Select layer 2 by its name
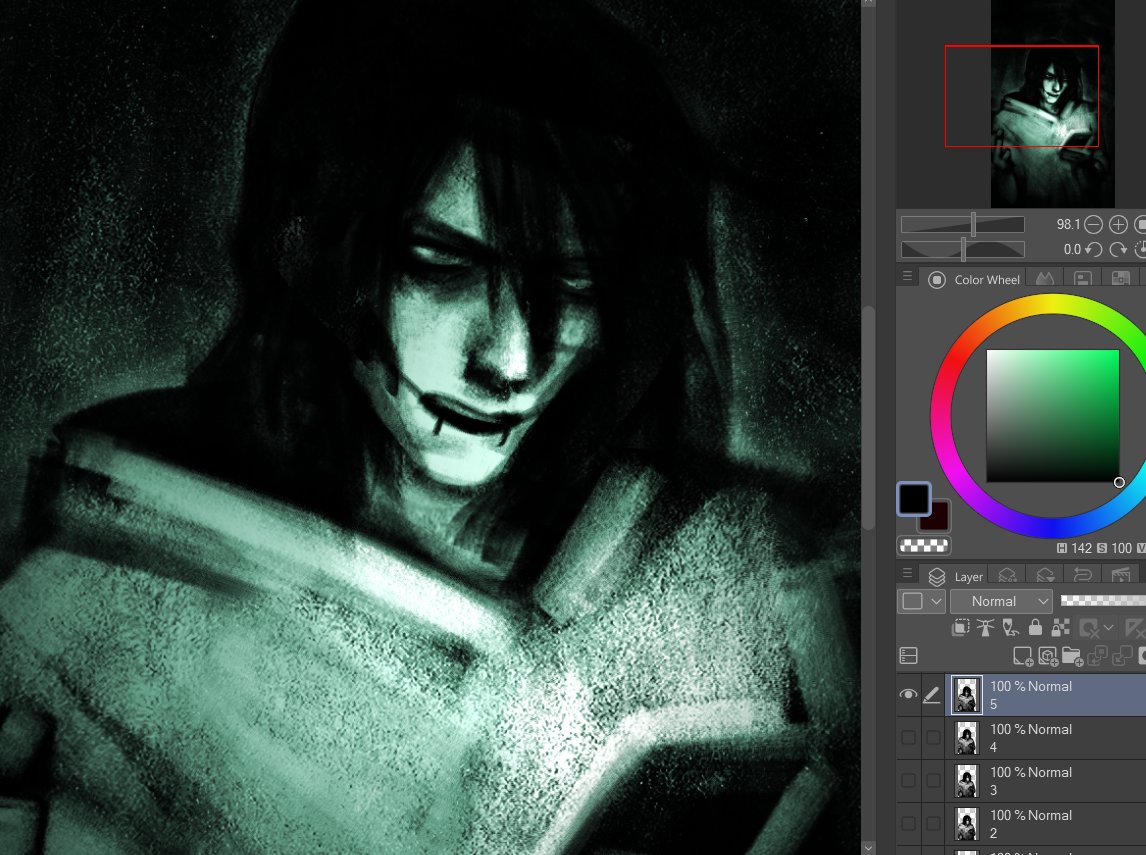The width and height of the screenshot is (1146, 855). pos(993,833)
